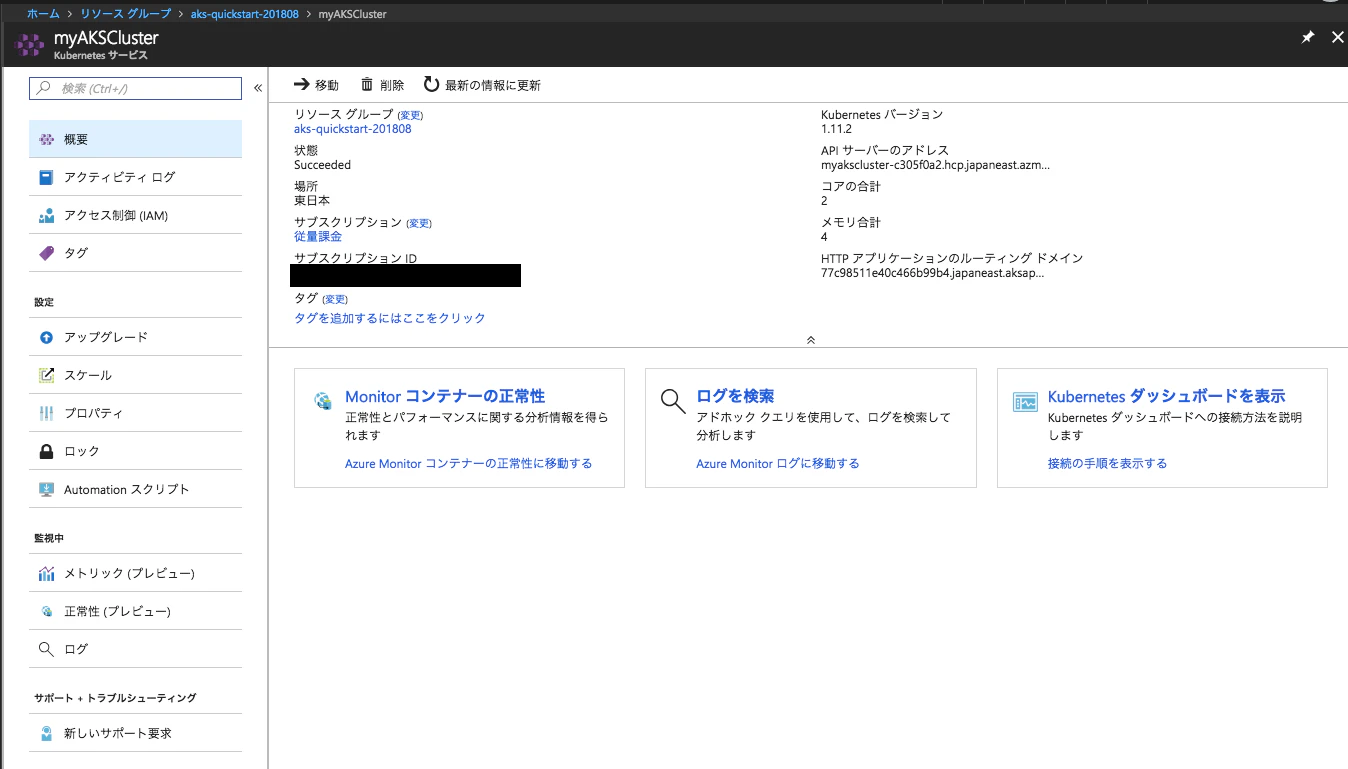
Task: Open the 従量課金 subscription link
Action: click(318, 237)
